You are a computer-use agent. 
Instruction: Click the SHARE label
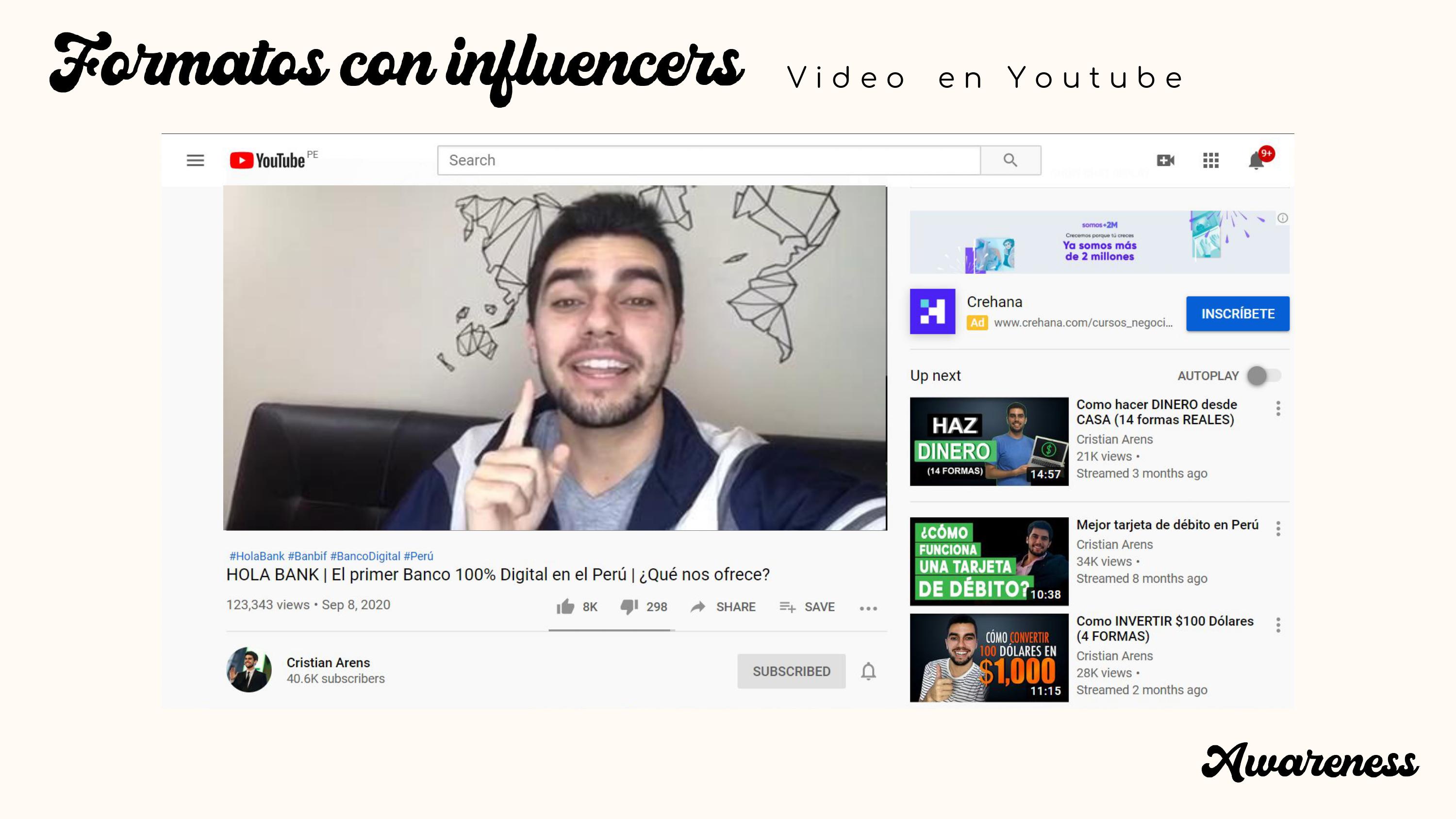click(736, 607)
